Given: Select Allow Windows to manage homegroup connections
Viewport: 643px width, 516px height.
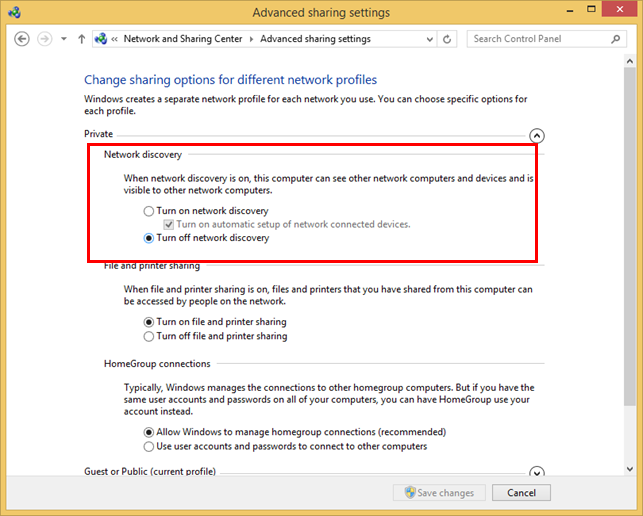Looking at the screenshot, I should pos(294,432).
